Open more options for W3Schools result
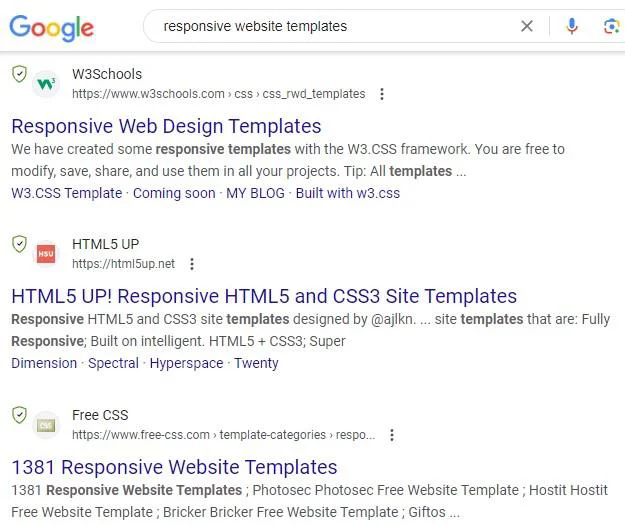The image size is (625, 525). pyautogui.click(x=382, y=94)
